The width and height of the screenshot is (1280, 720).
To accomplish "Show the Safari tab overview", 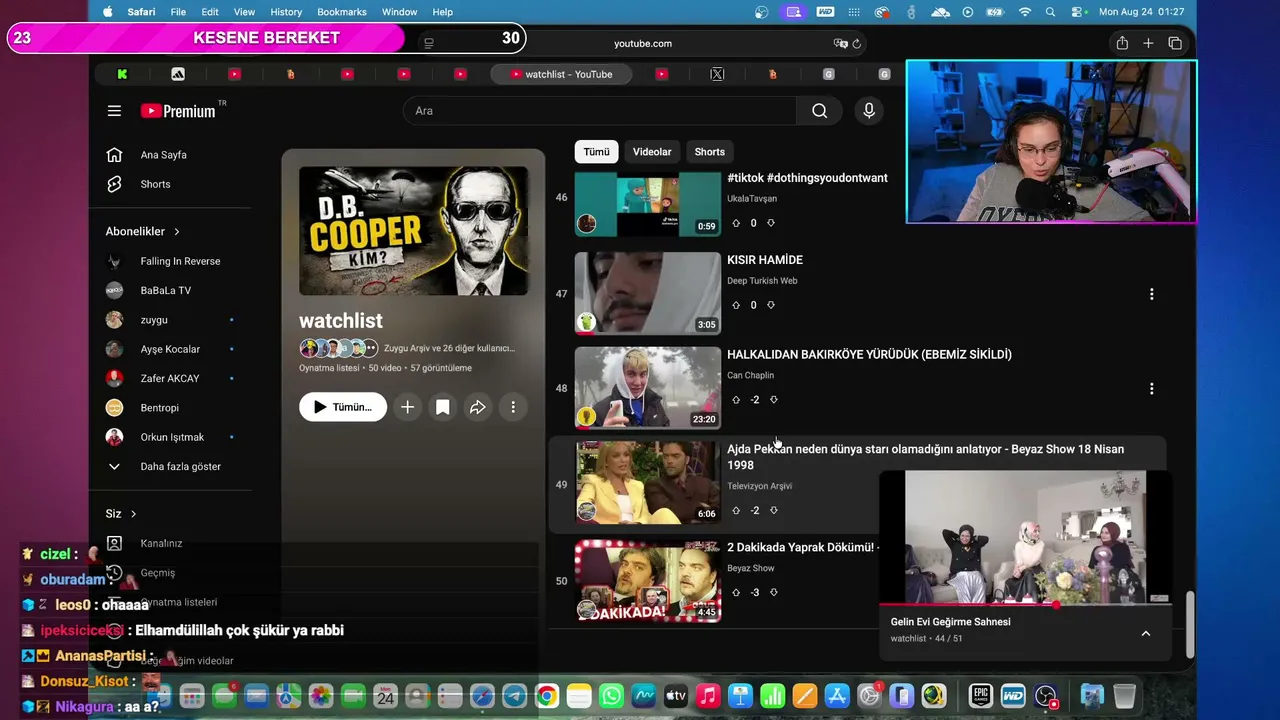I will [1175, 43].
